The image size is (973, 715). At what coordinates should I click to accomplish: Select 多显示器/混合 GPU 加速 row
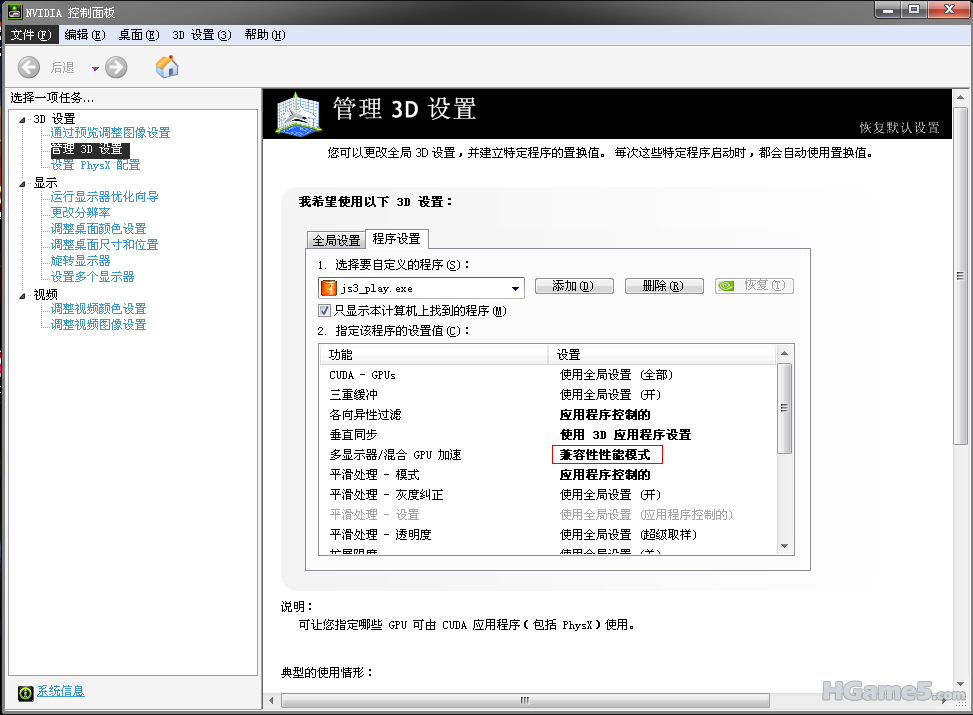[x=547, y=455]
